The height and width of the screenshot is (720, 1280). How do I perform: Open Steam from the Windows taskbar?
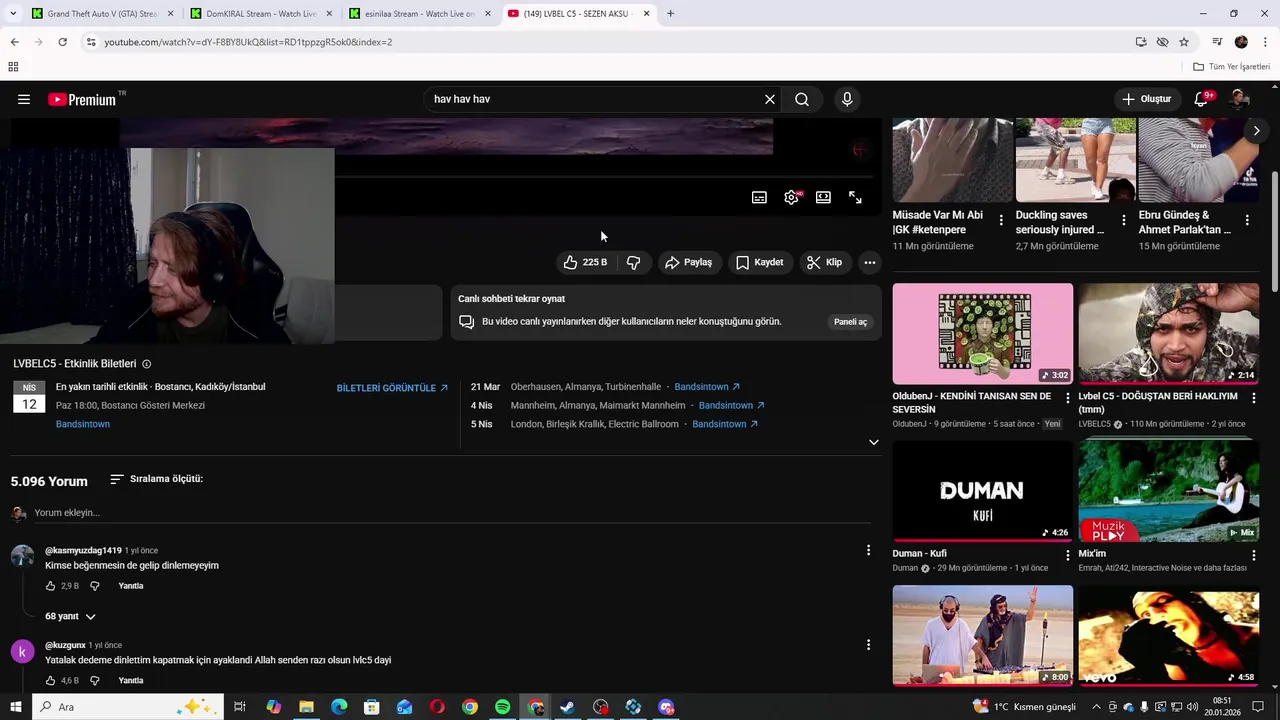567,707
